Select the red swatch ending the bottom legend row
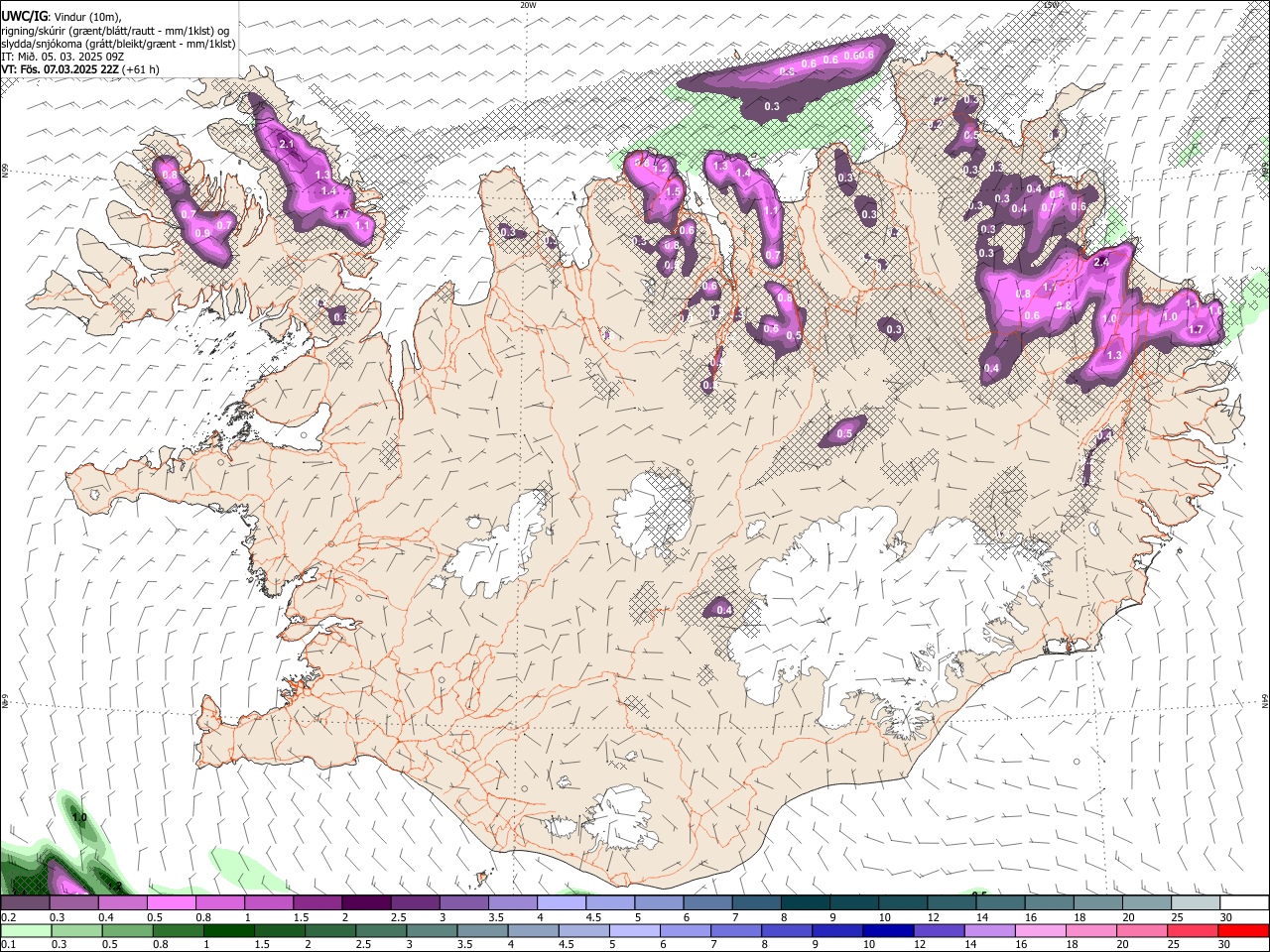This screenshot has width=1270, height=952. (x=1243, y=930)
